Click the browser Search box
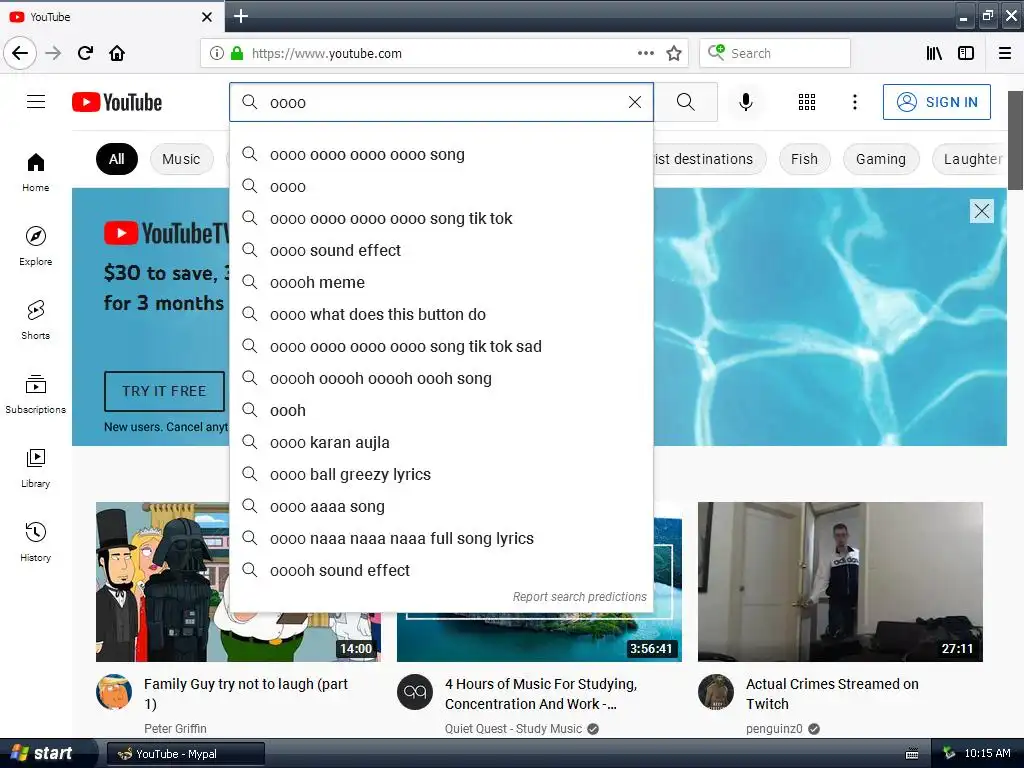The height and width of the screenshot is (768, 1024). click(x=775, y=53)
